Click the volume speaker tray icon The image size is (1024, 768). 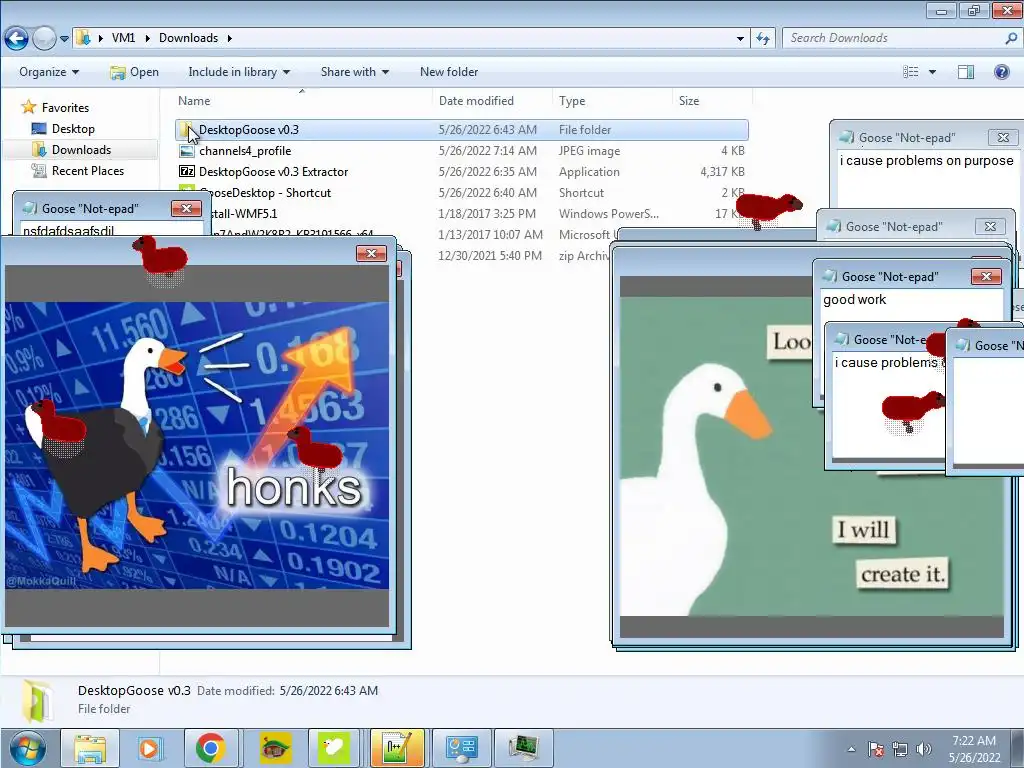tap(923, 749)
